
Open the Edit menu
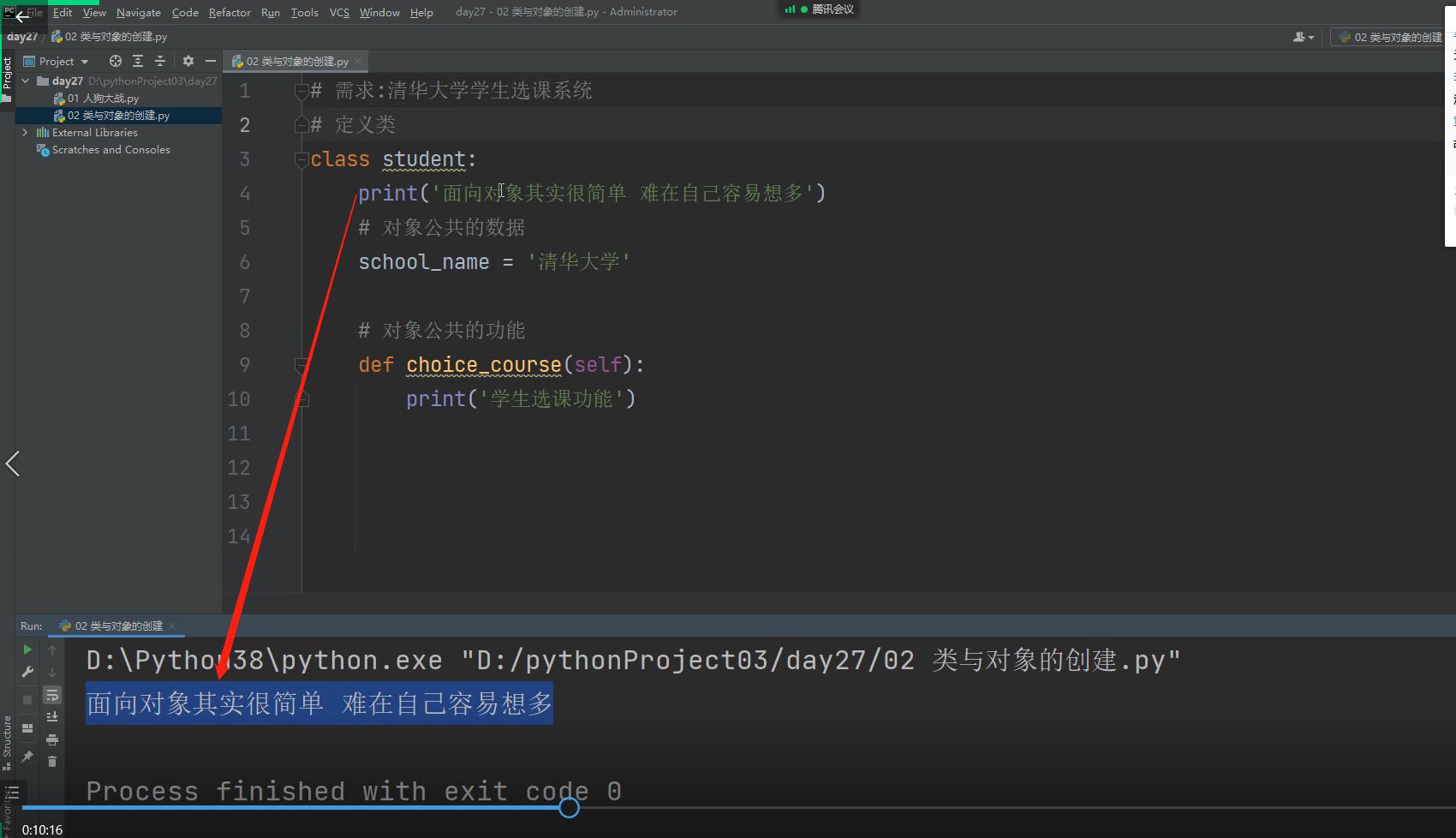point(63,12)
